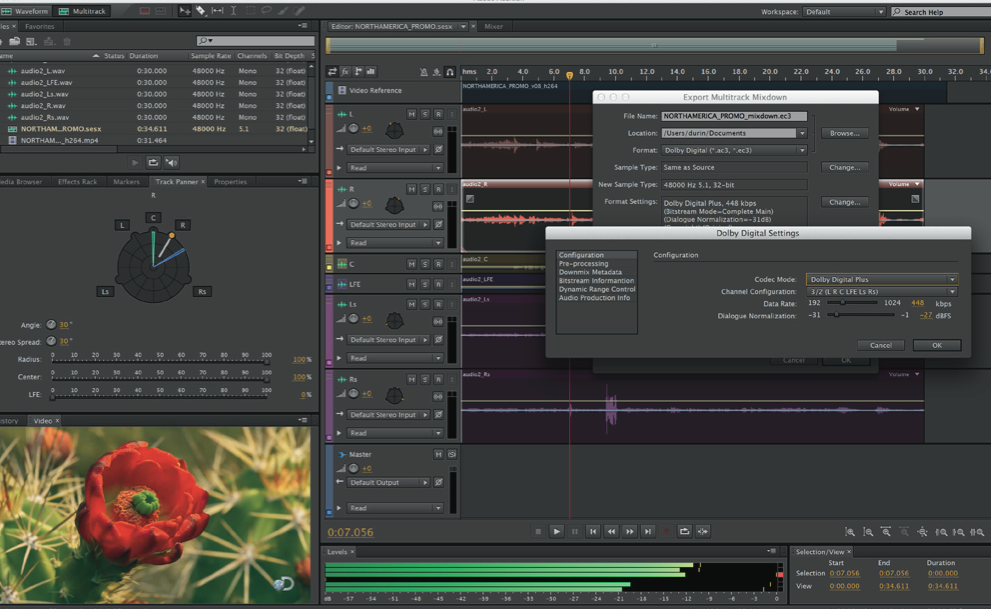The height and width of the screenshot is (609, 991).
Task: Mute the L track
Action: [x=411, y=114]
